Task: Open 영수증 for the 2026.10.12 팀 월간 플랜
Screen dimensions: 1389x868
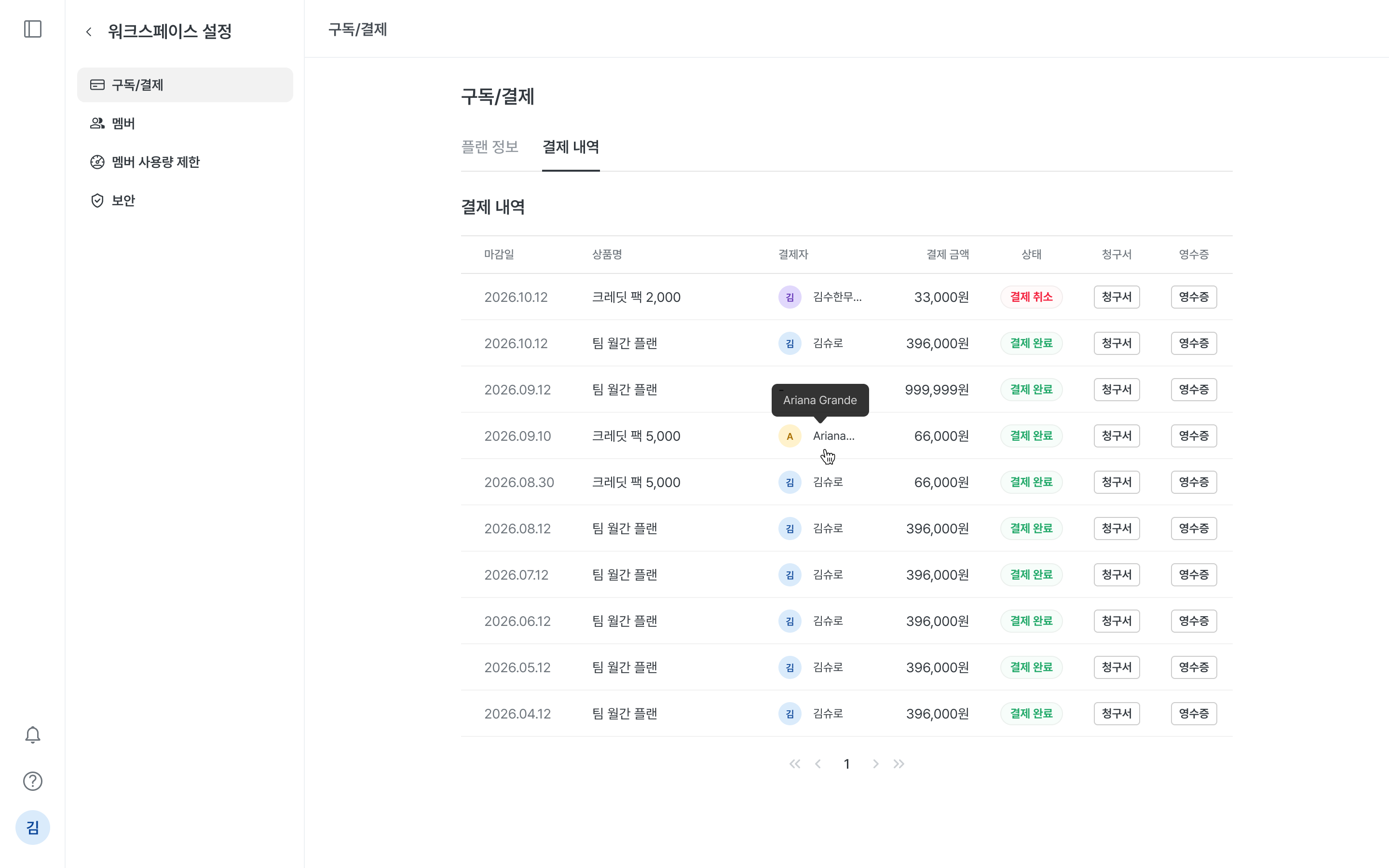Action: click(x=1194, y=343)
